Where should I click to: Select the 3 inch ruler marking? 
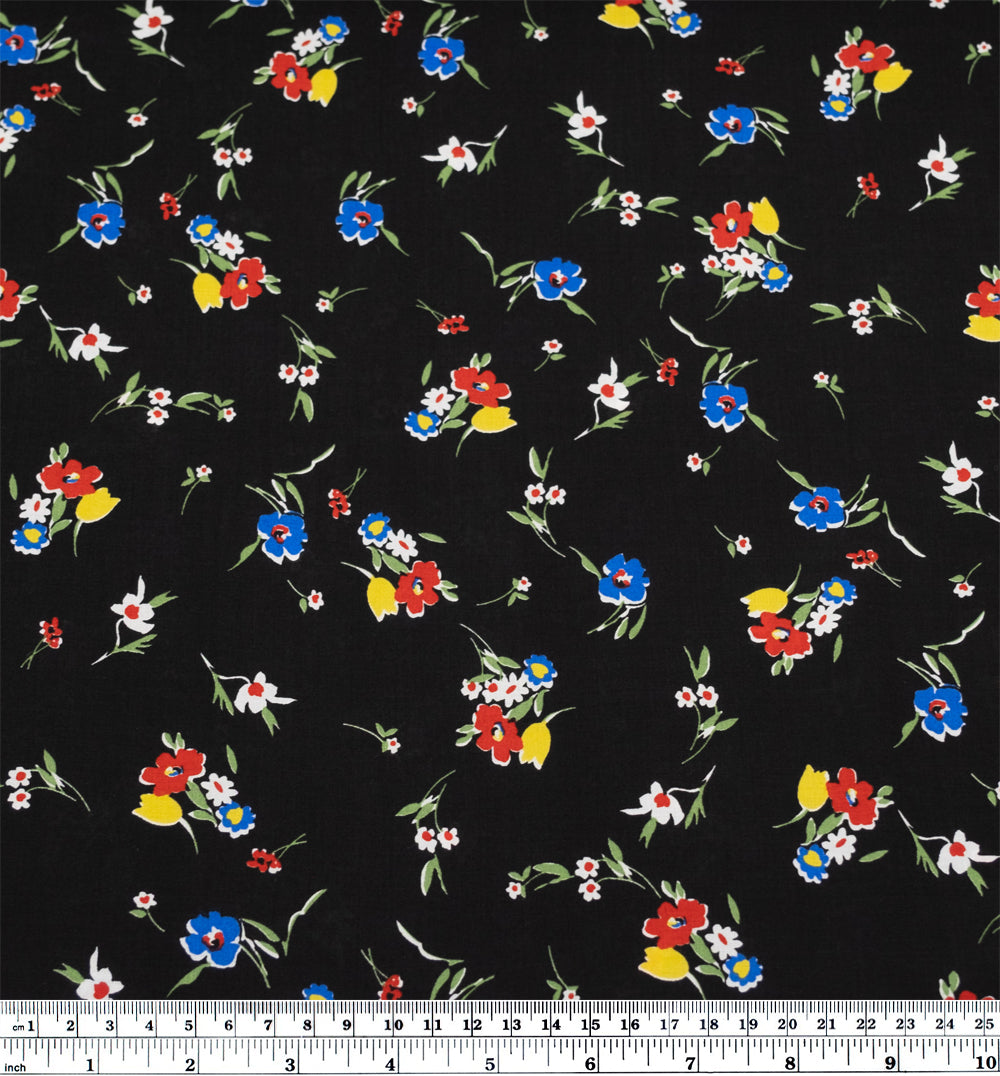(x=291, y=1063)
